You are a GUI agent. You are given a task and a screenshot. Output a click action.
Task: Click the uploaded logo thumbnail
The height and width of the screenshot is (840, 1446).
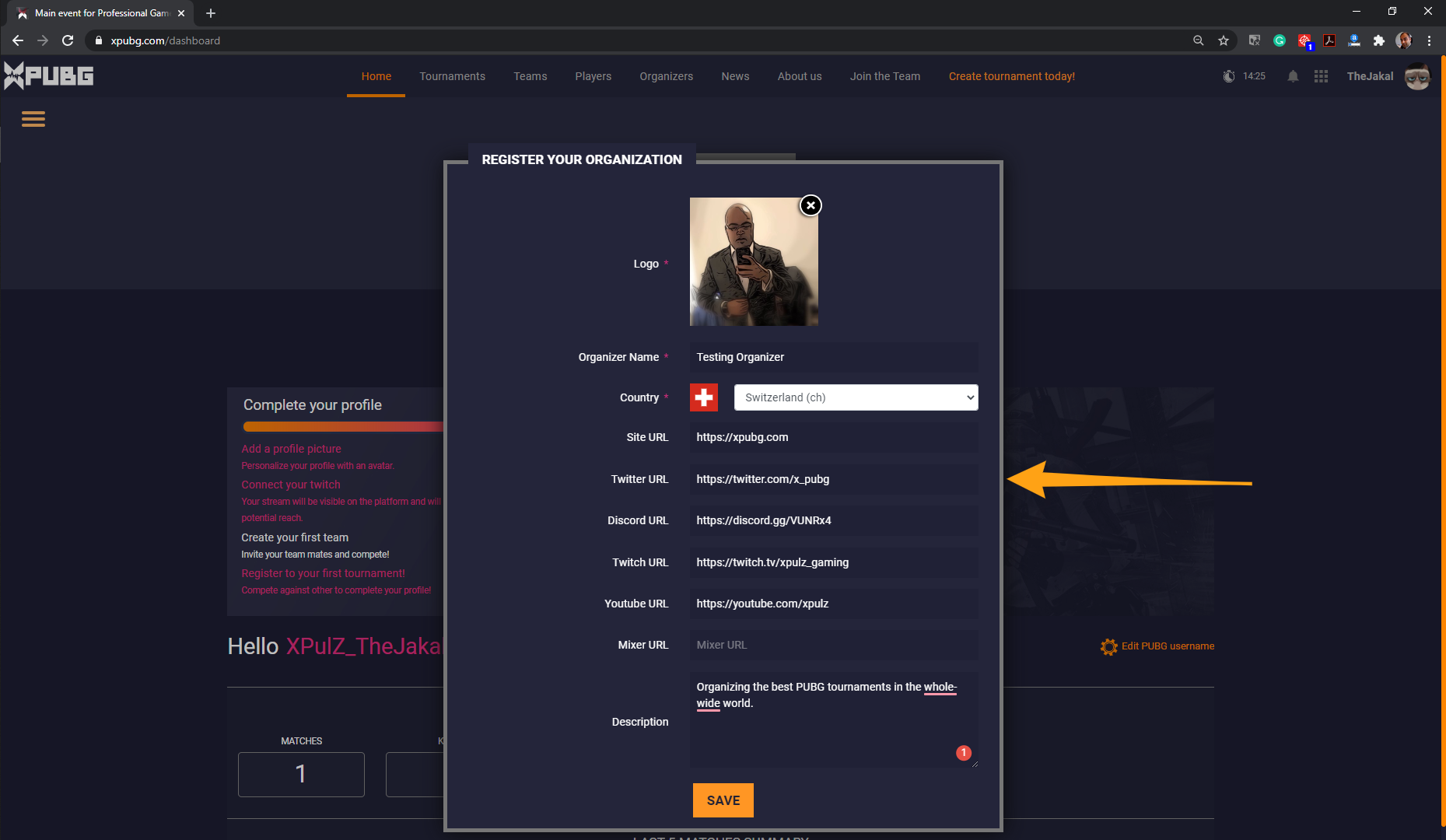point(754,261)
